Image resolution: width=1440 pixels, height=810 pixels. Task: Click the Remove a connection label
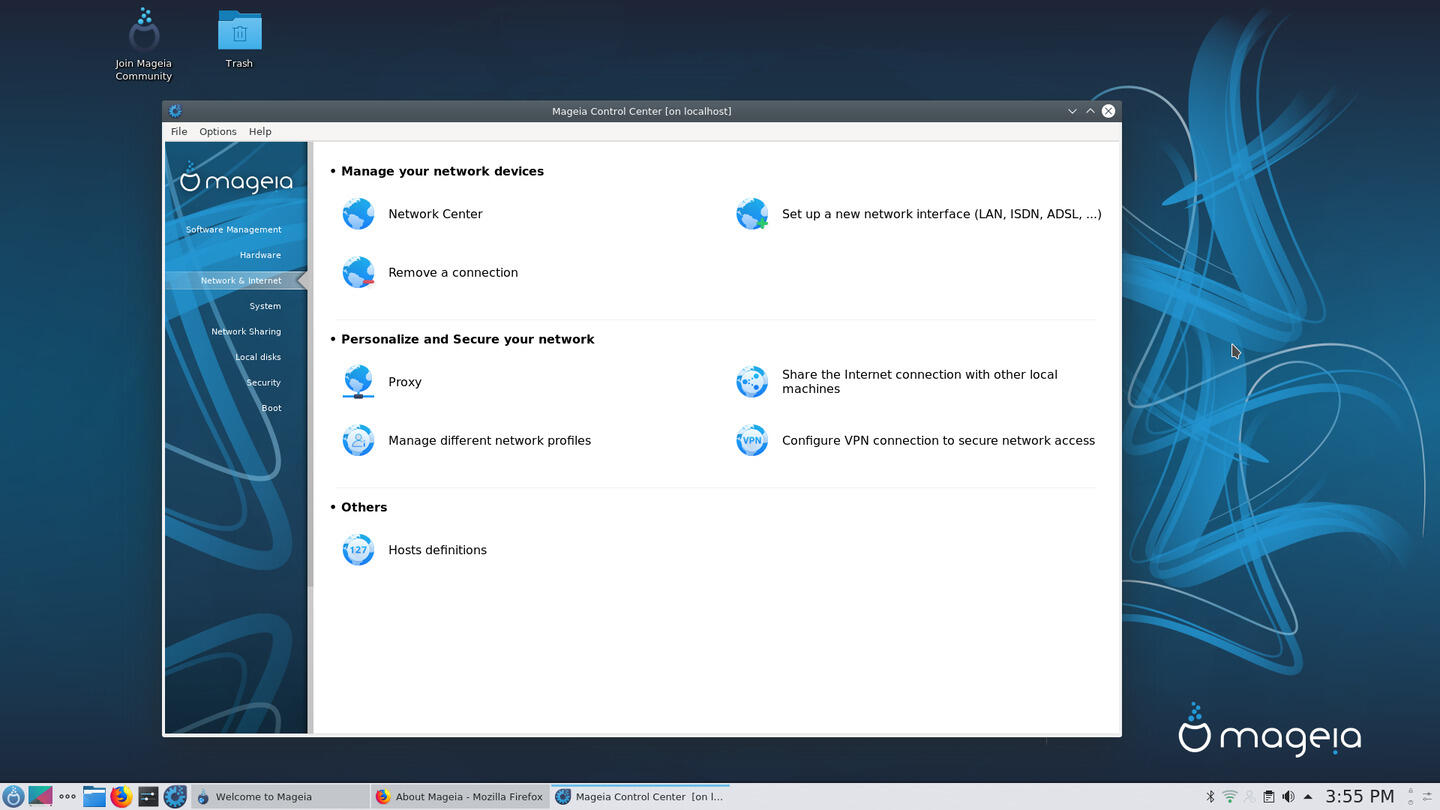point(453,272)
